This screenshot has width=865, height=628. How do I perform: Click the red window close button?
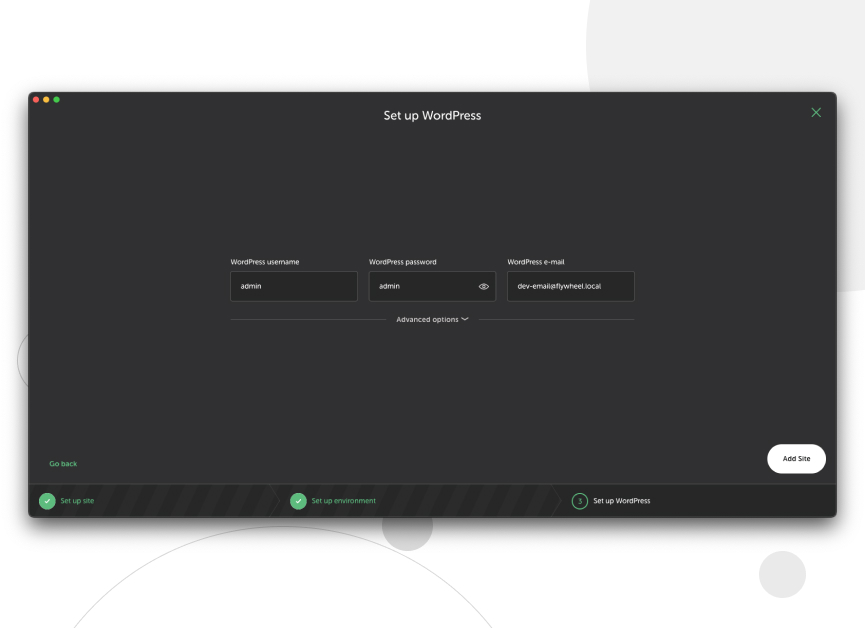[x=36, y=100]
